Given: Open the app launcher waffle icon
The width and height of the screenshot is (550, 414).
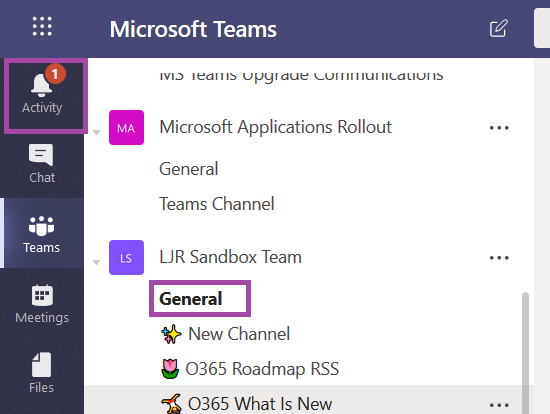Looking at the screenshot, I should [42, 26].
